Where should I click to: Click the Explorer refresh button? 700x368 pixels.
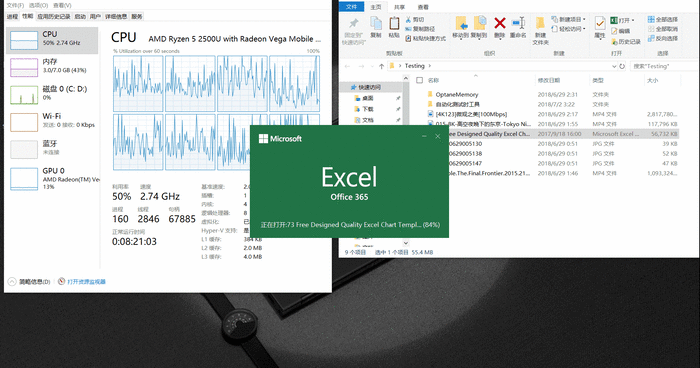coord(622,66)
